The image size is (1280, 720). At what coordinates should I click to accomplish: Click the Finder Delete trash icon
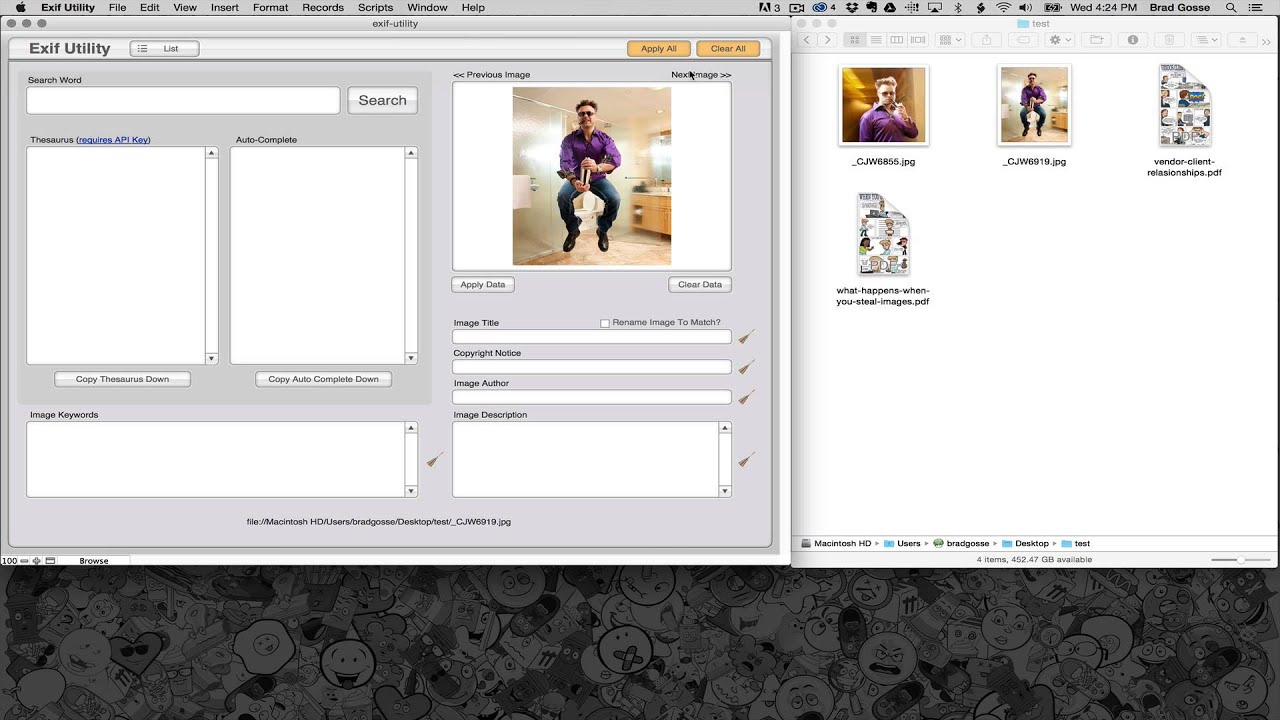1169,40
